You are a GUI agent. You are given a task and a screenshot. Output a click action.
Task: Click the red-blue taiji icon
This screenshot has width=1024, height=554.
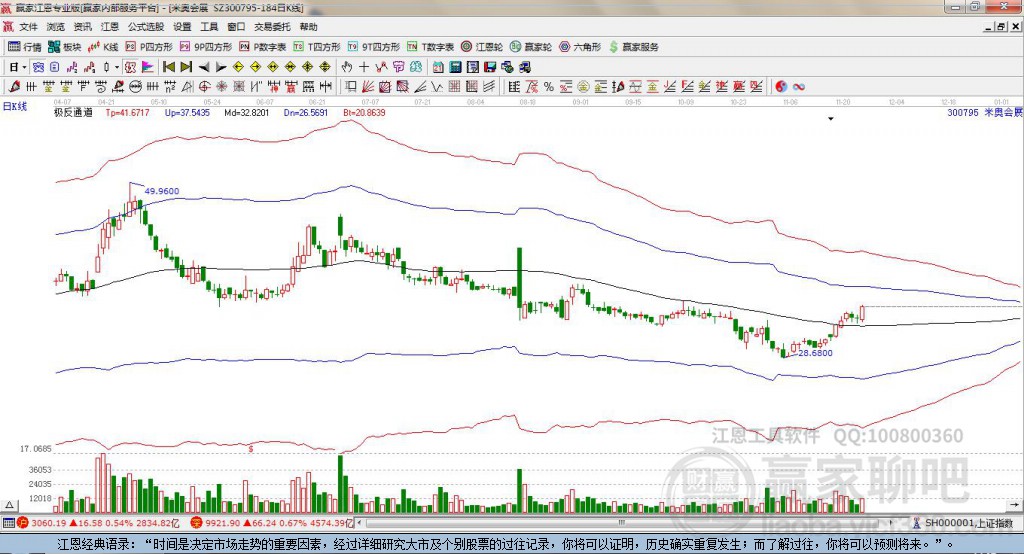781,86
